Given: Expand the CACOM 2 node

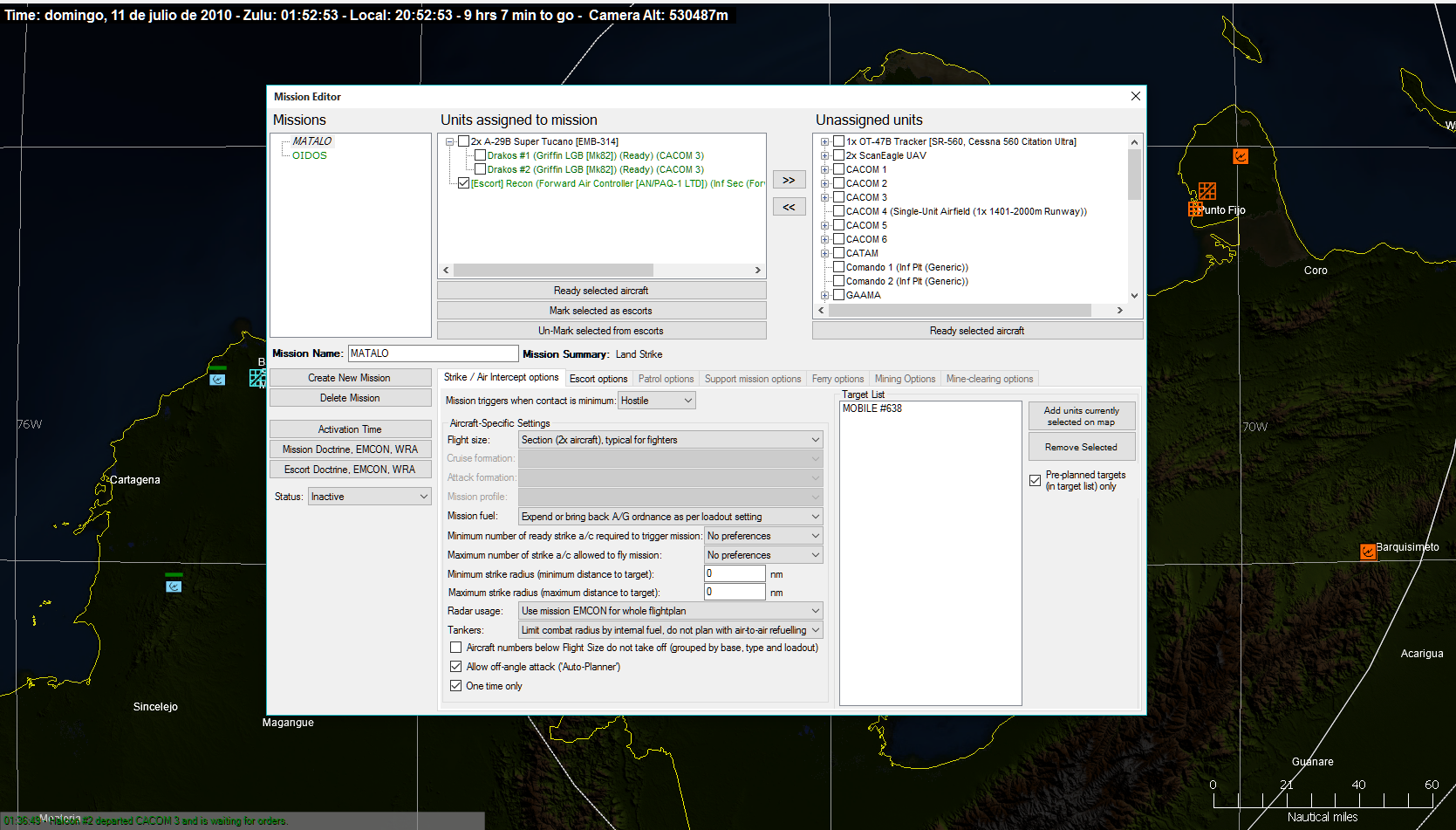Looking at the screenshot, I should click(x=824, y=183).
